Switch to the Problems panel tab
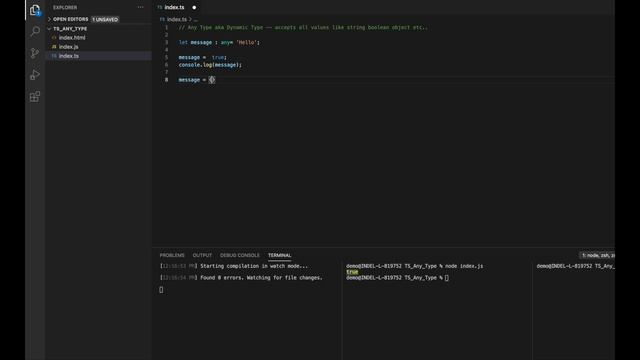 [x=172, y=255]
